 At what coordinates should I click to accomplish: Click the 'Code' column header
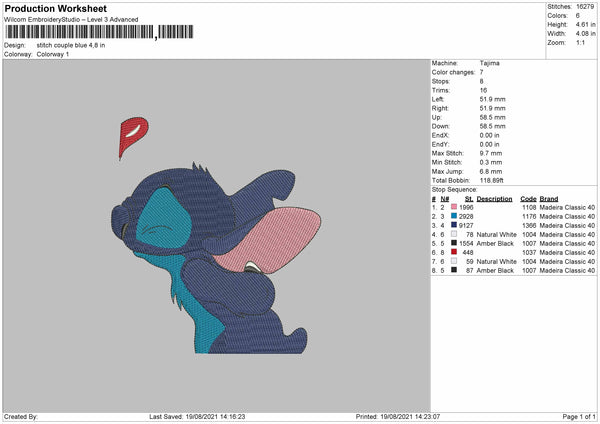(528, 199)
